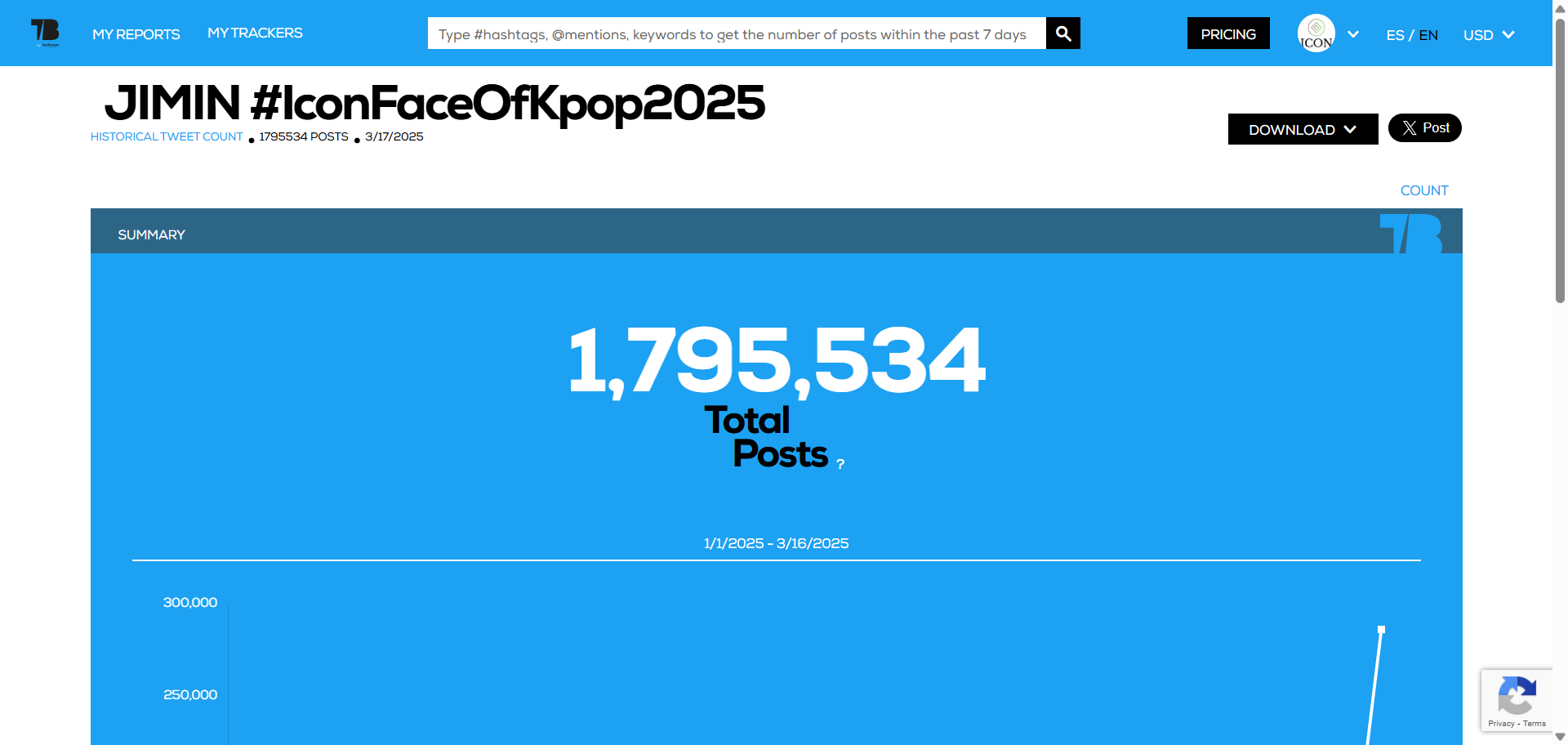Click the reCAPTCHA badge icon
This screenshot has height=745, width=1568.
1517,695
